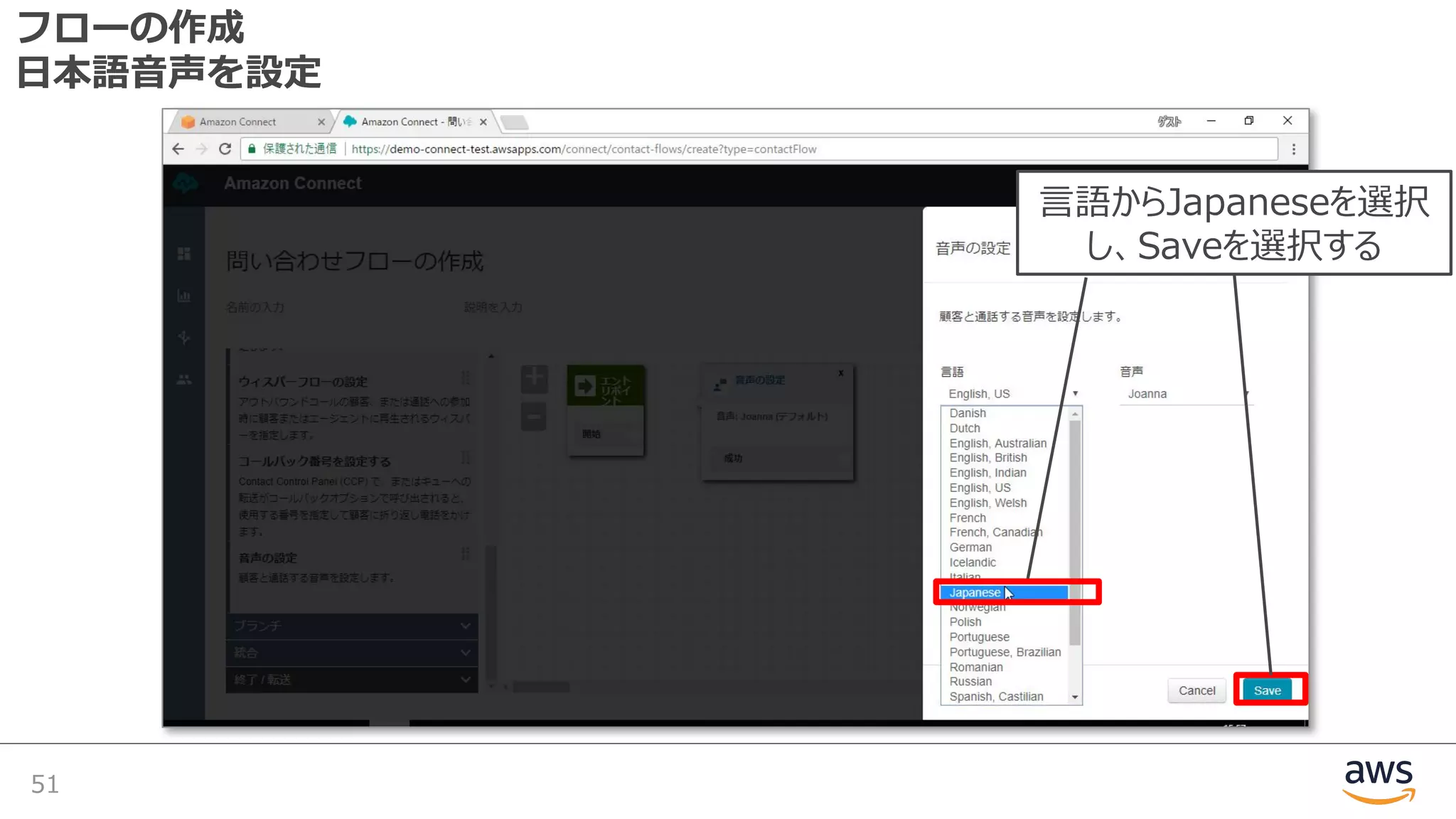
Task: Click the browser back arrow
Action: coord(178,149)
